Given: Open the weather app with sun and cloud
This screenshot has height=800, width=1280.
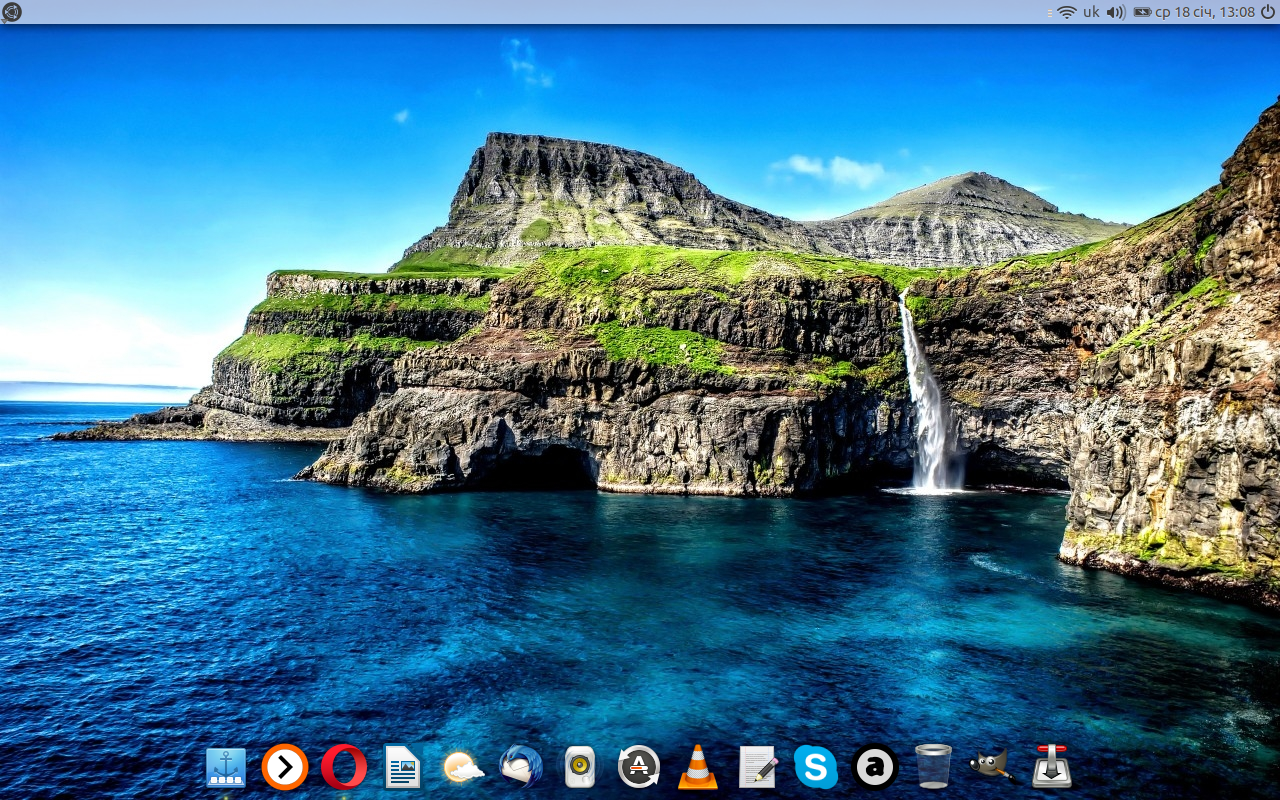Looking at the screenshot, I should pos(463,768).
